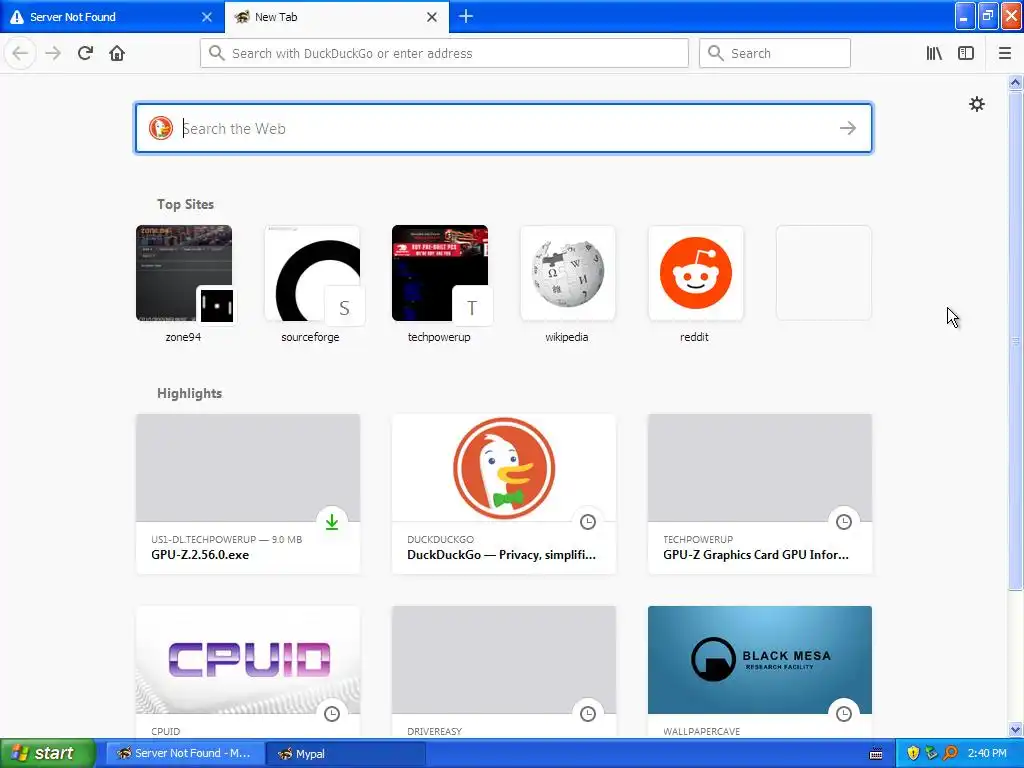Click the DuckDuckGo logo in search box

click(161, 128)
